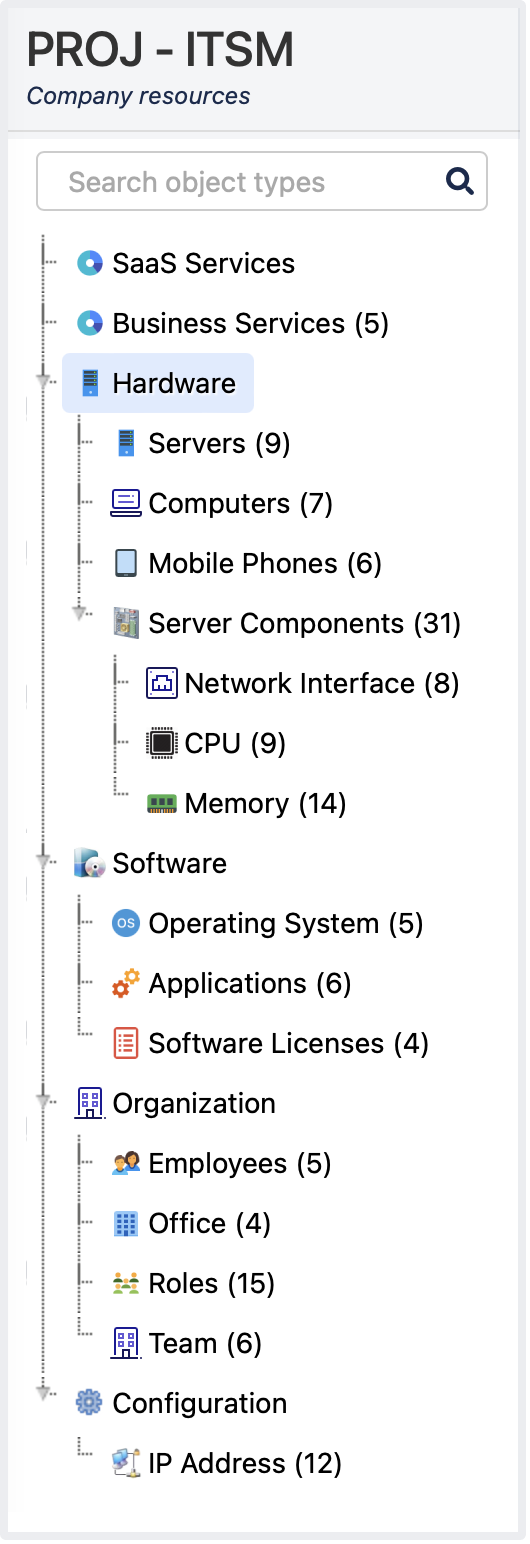Click the Configuration gear icon

(90, 1403)
